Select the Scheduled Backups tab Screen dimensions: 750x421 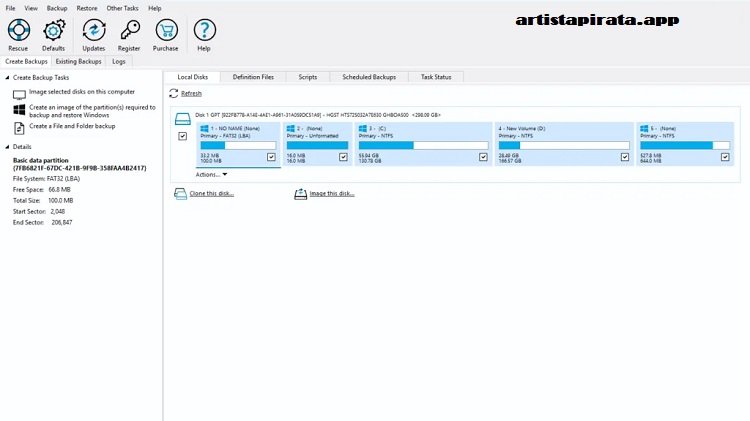369,77
